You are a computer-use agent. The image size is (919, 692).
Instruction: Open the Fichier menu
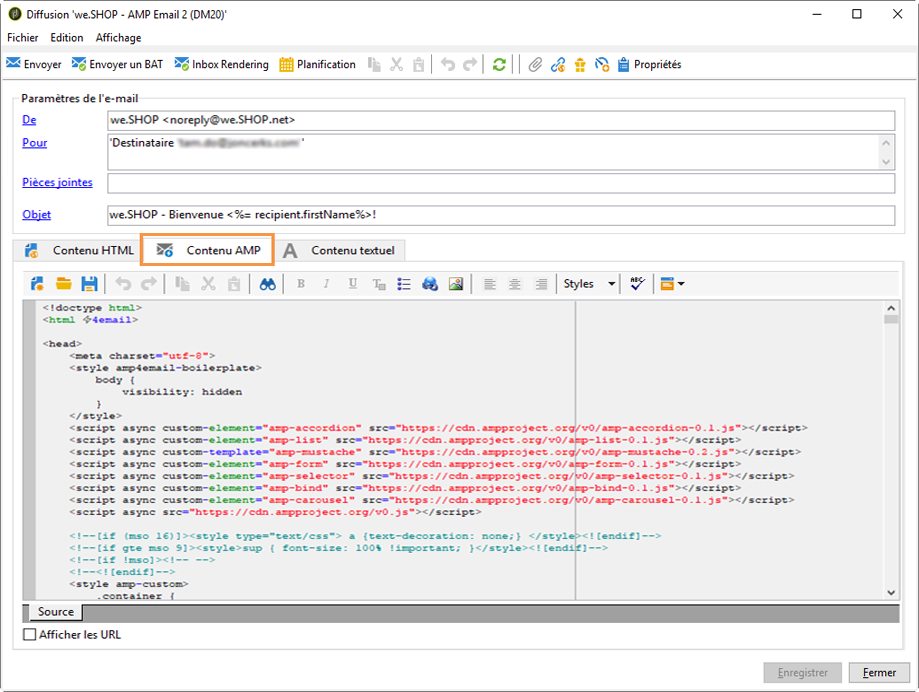point(23,38)
